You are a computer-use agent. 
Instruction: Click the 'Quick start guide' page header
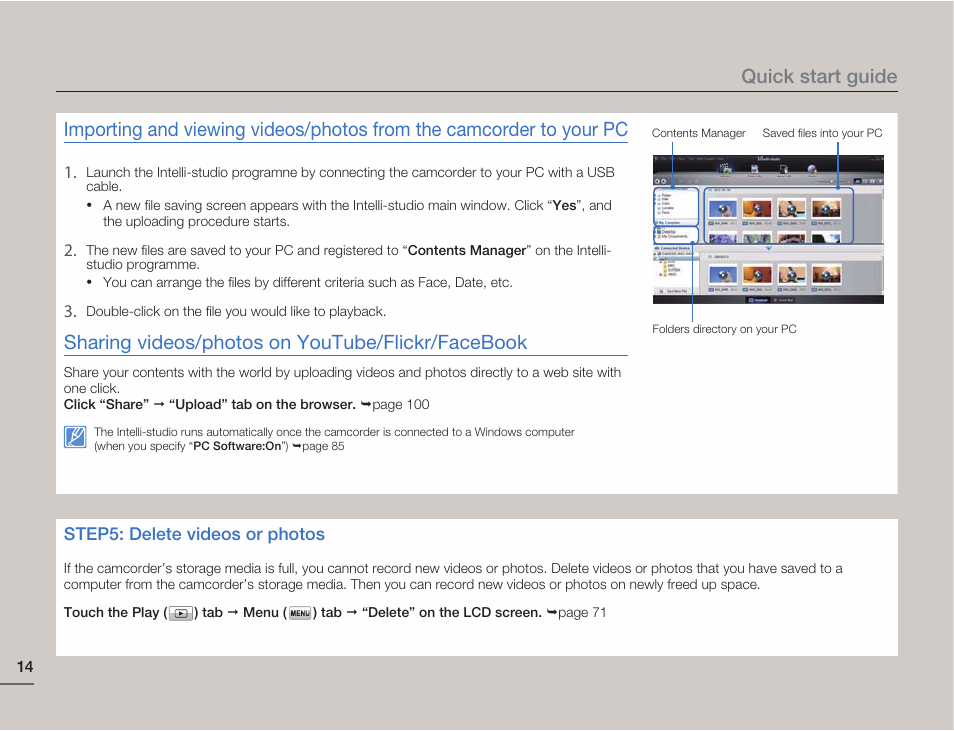click(819, 76)
